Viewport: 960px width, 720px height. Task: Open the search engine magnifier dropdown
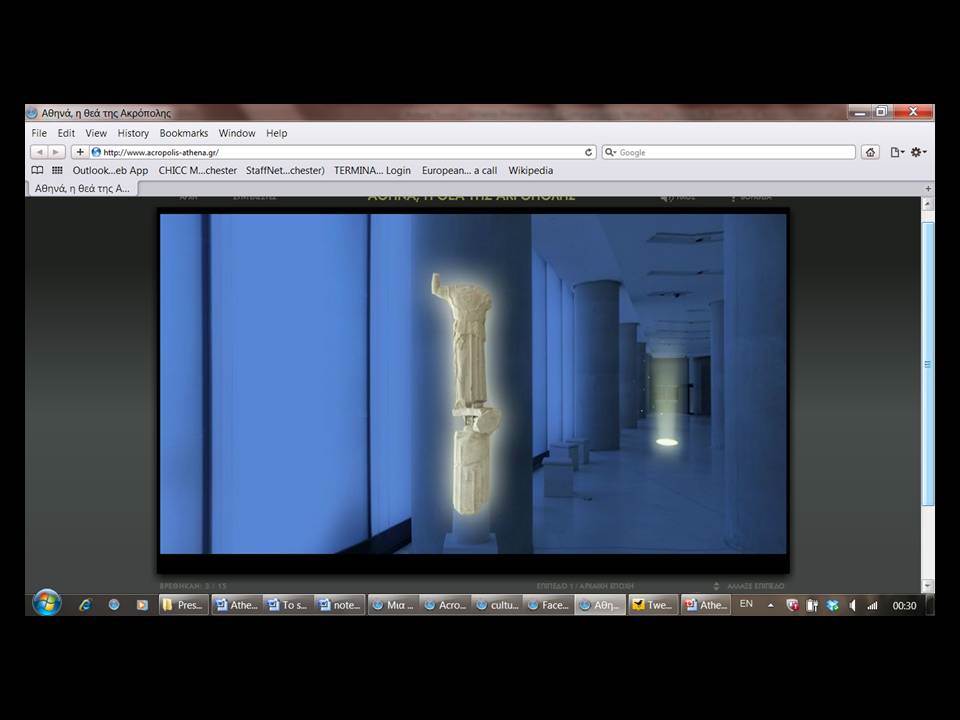pos(610,152)
